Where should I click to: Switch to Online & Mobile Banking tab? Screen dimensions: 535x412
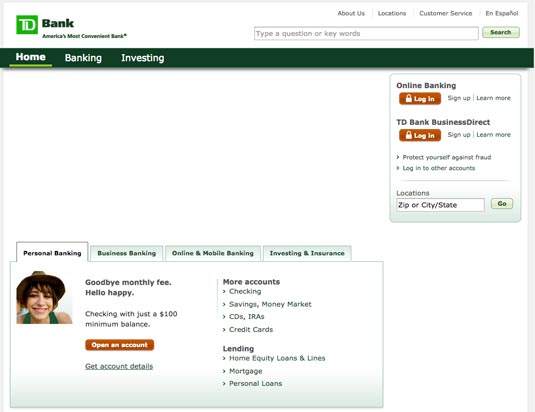pyautogui.click(x=213, y=253)
